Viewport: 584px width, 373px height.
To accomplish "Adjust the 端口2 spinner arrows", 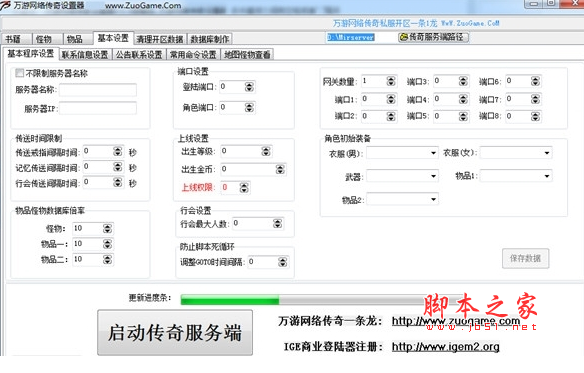I will (x=391, y=116).
